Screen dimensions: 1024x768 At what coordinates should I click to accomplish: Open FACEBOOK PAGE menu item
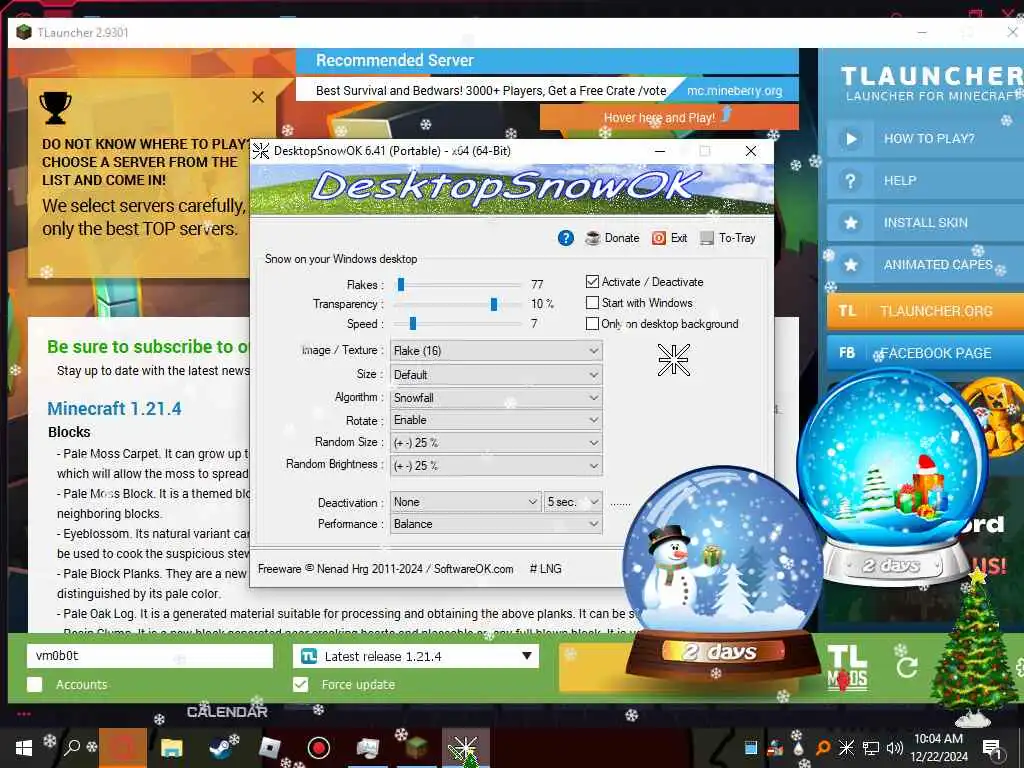pyautogui.click(x=925, y=353)
